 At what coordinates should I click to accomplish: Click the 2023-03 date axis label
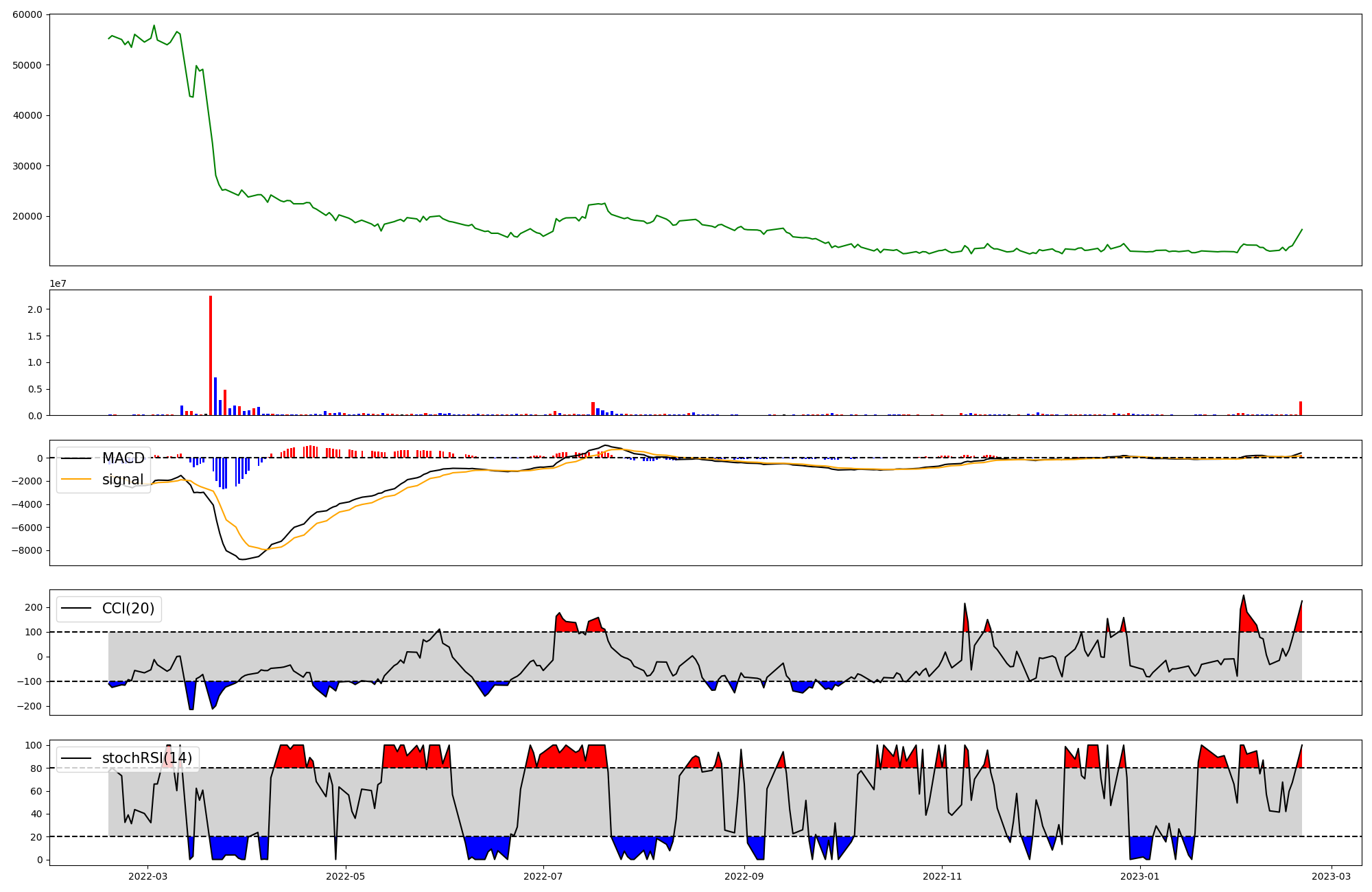pyautogui.click(x=1332, y=876)
